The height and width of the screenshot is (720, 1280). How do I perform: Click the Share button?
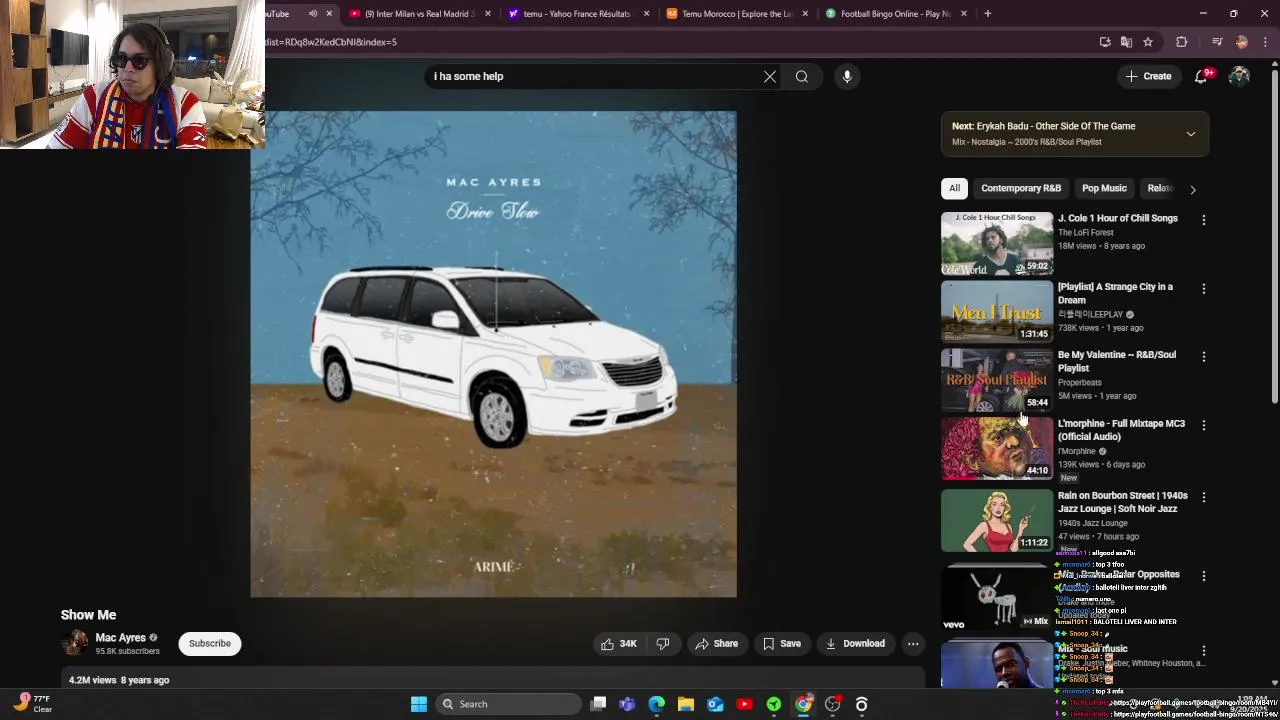[717, 644]
